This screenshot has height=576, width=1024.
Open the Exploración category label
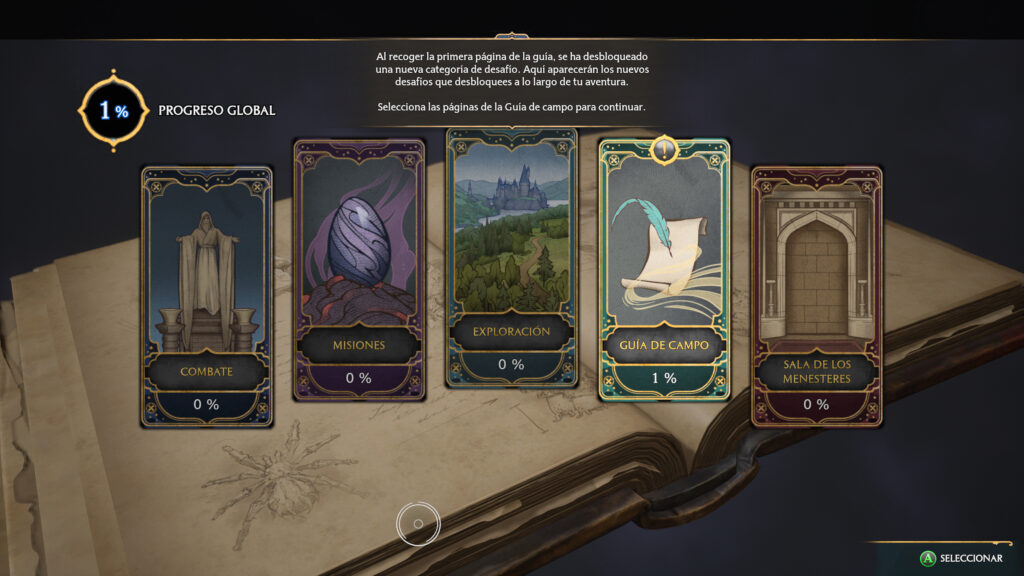511,332
